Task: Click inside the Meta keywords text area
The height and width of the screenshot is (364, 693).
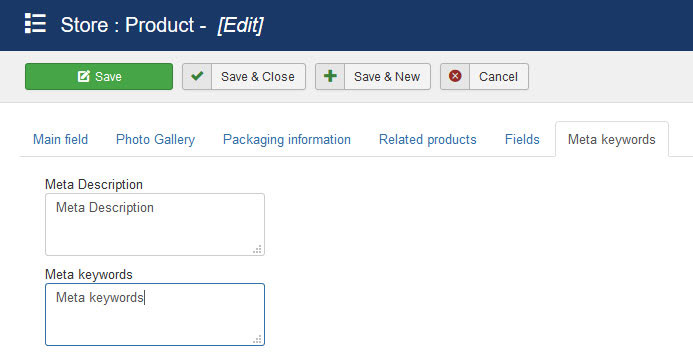Action: 155,315
